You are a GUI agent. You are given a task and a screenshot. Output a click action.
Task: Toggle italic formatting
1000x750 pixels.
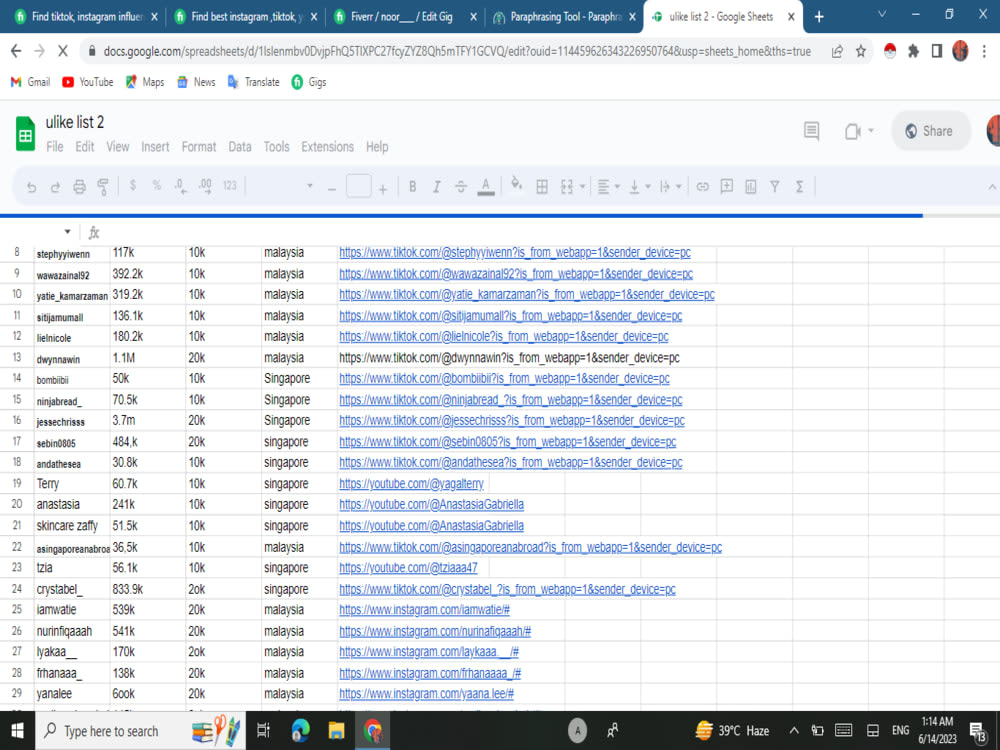436,186
